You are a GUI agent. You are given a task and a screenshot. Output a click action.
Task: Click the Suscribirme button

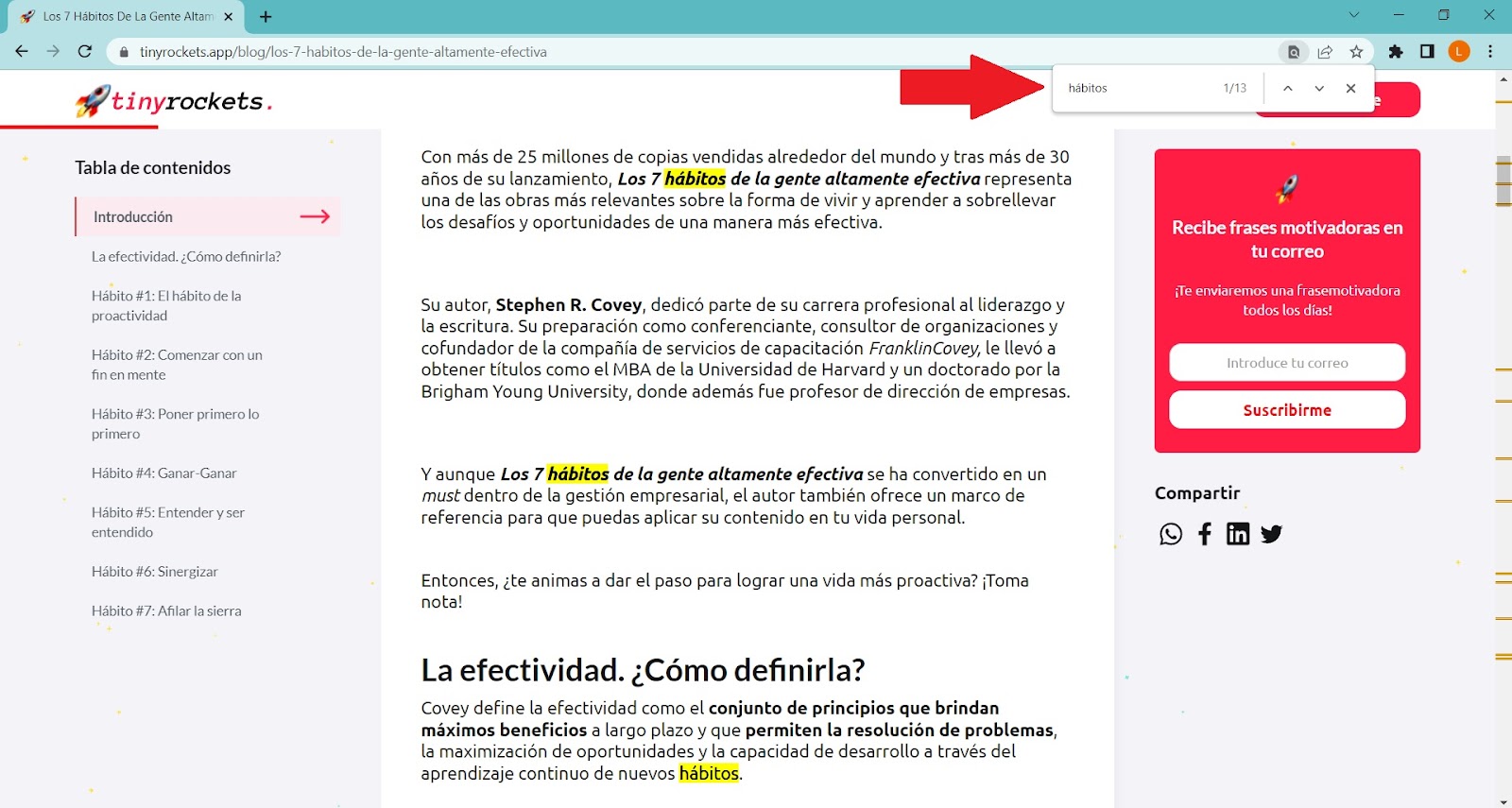coord(1287,410)
